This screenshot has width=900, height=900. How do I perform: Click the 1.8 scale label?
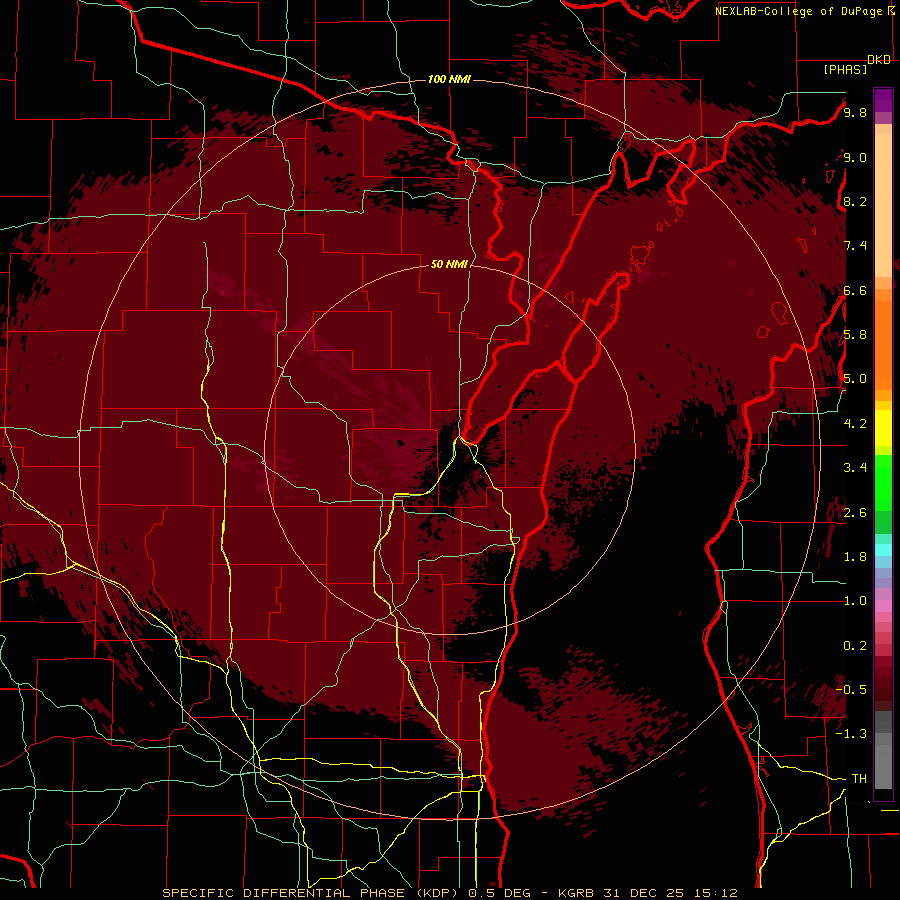click(x=855, y=557)
